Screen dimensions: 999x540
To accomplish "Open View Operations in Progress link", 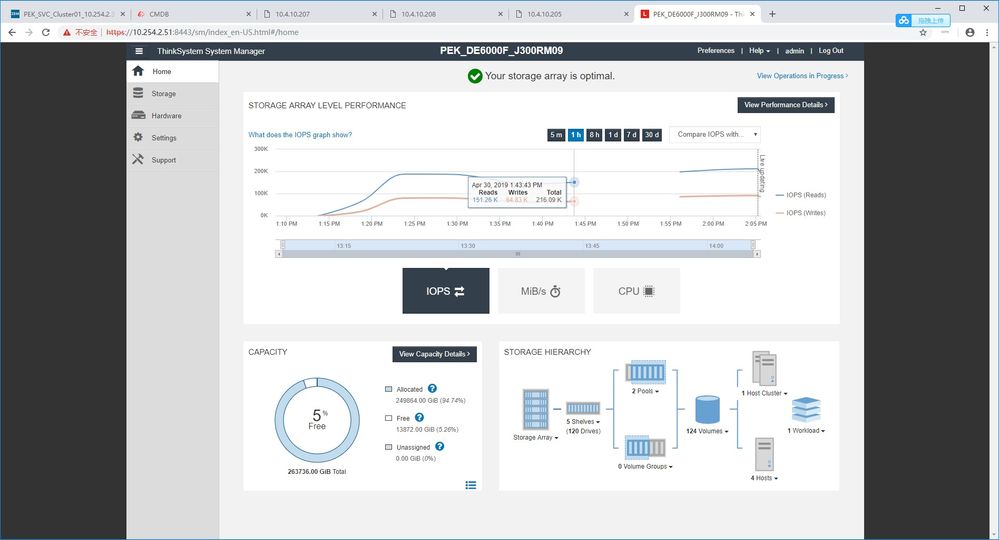I will (802, 76).
